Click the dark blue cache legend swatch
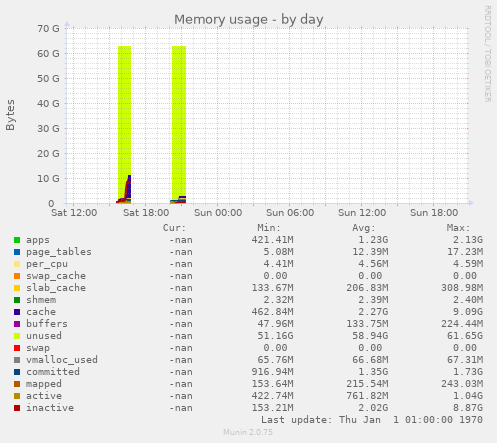The height and width of the screenshot is (443, 497). pyautogui.click(x=17, y=312)
